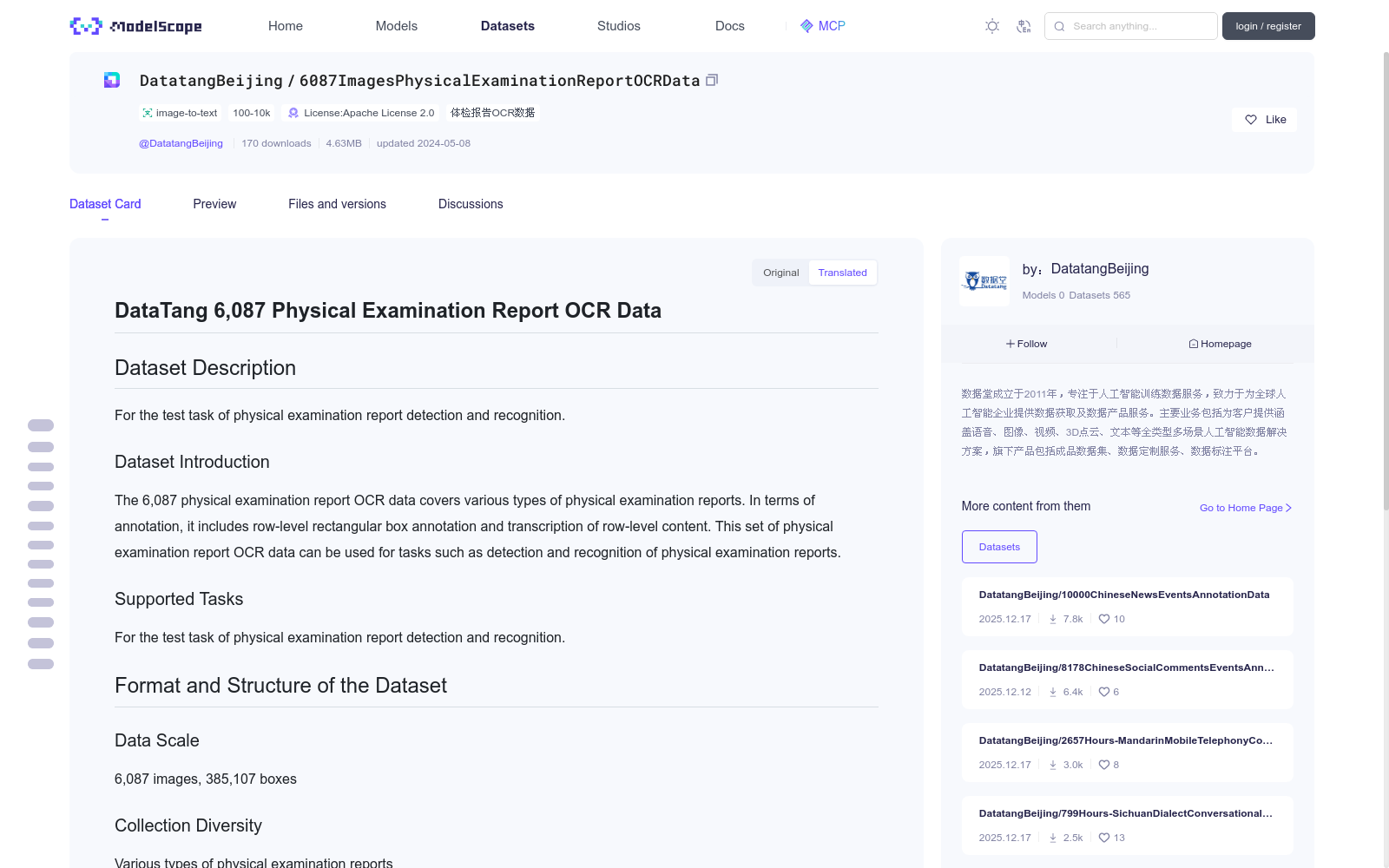Select the Datasets filter under More content
The width and height of the screenshot is (1389, 868).
tap(999, 547)
